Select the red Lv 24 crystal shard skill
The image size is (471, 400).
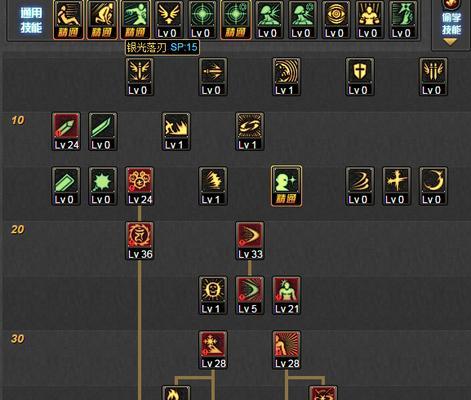pyautogui.click(x=66, y=131)
